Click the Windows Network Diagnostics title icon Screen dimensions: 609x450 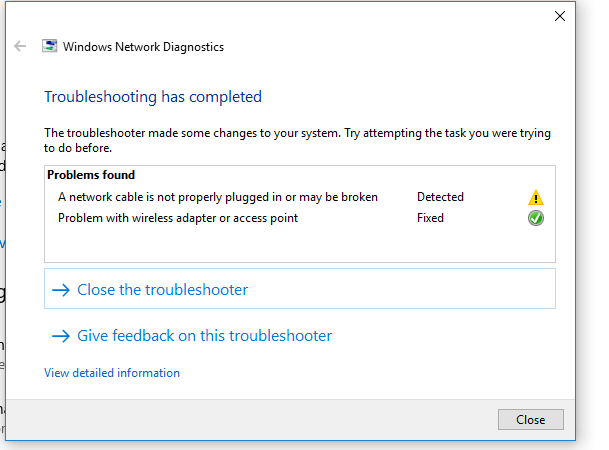tap(49, 46)
